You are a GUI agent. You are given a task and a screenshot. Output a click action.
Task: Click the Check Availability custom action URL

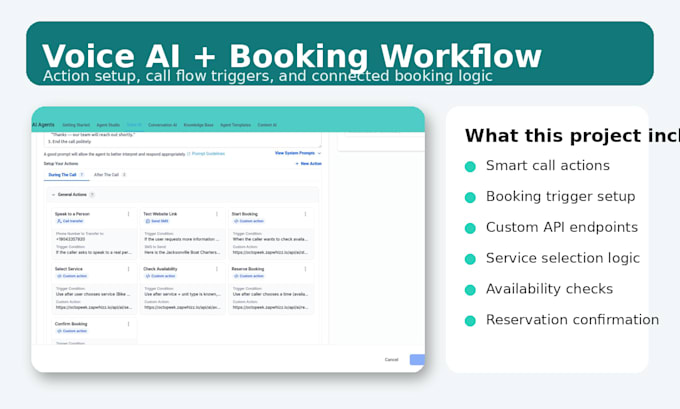coord(182,308)
